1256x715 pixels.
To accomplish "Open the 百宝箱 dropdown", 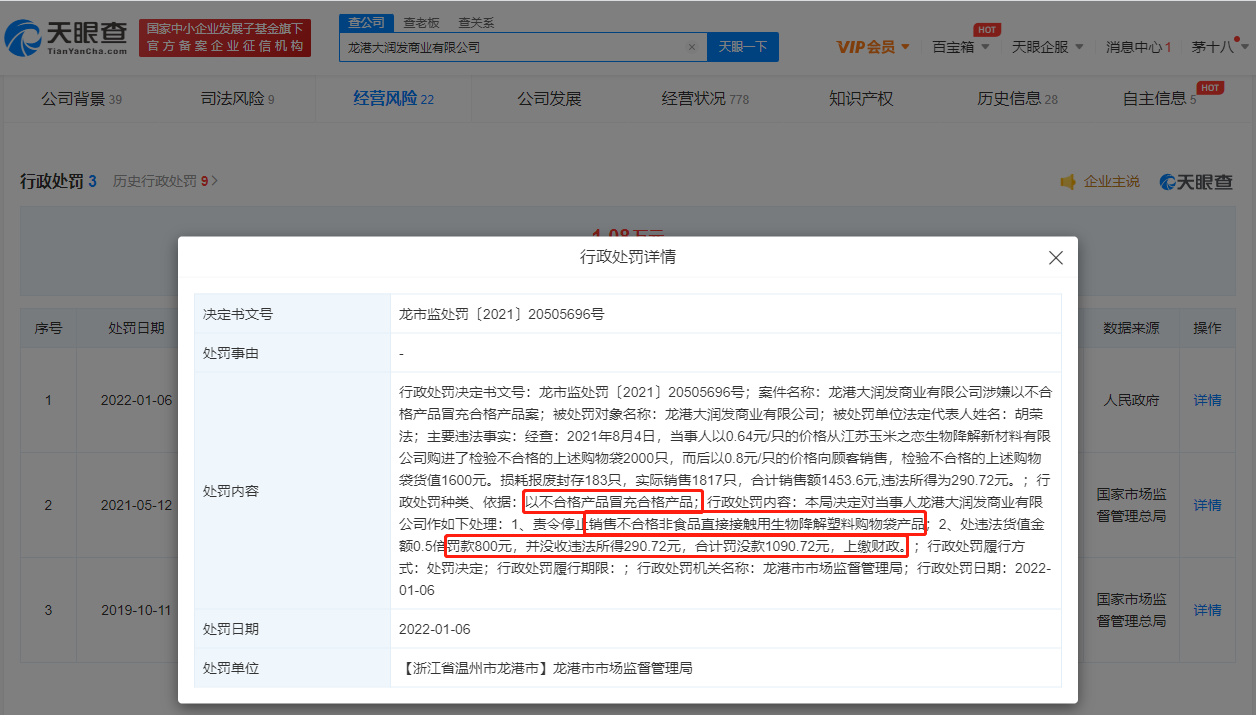I will pyautogui.click(x=961, y=47).
